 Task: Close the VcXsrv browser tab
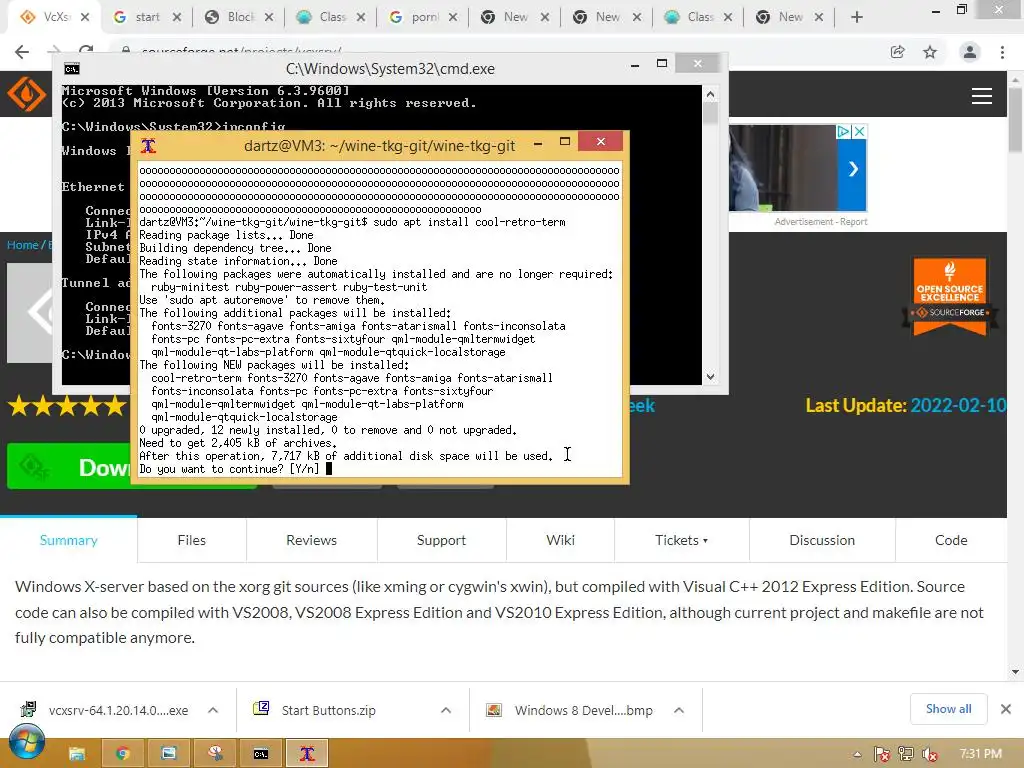click(85, 17)
